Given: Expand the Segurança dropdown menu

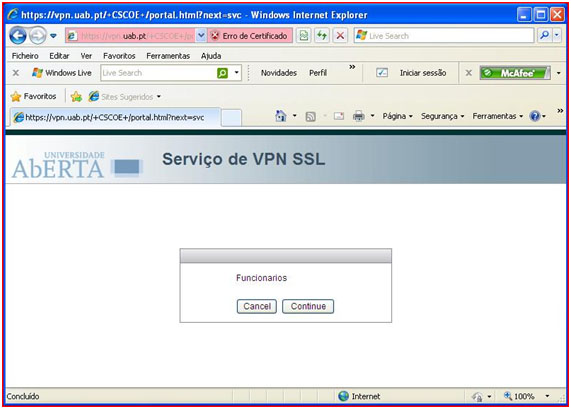Looking at the screenshot, I should (442, 116).
